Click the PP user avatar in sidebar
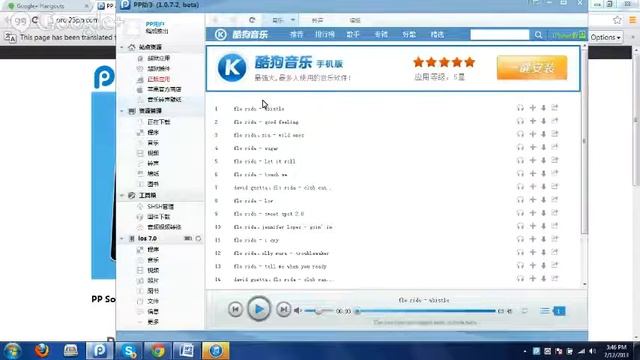Viewport: 640px width, 360px height. 133,27
